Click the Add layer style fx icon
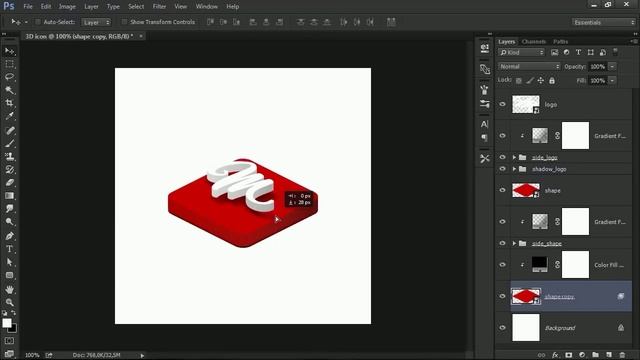The height and width of the screenshot is (360, 640). pos(555,355)
